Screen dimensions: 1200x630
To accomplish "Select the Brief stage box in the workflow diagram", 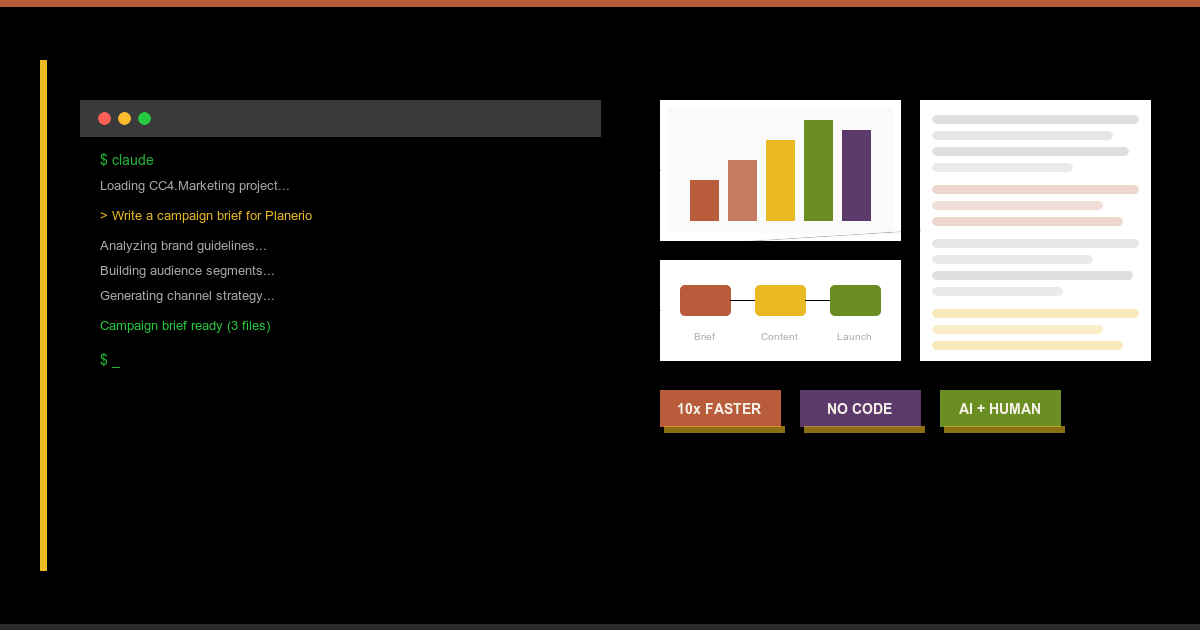I will [705, 299].
